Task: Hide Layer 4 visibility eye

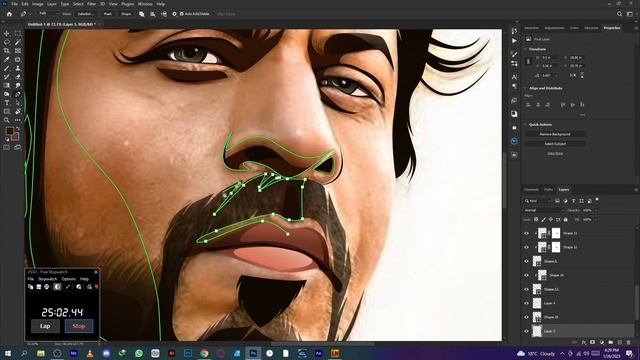Action: point(527,303)
